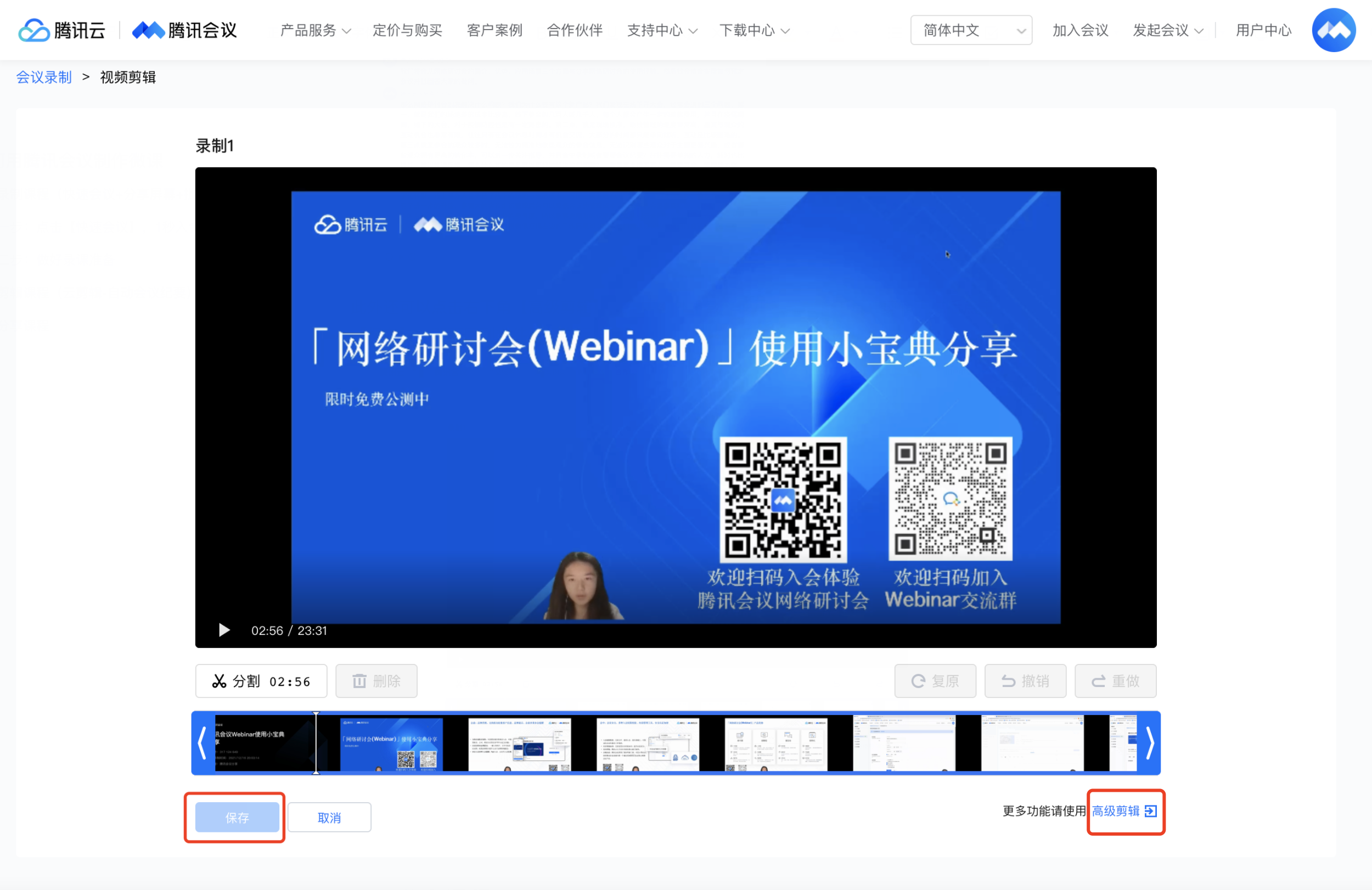Move timeline left with the left bracket handle
1372x890 pixels.
tap(203, 743)
